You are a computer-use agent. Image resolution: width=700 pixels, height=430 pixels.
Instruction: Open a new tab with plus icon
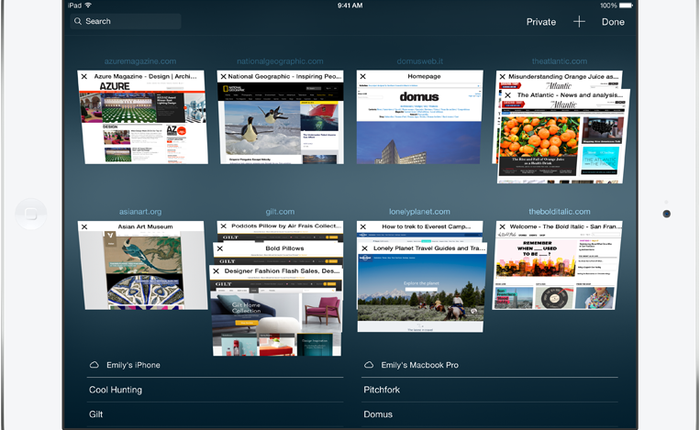579,21
